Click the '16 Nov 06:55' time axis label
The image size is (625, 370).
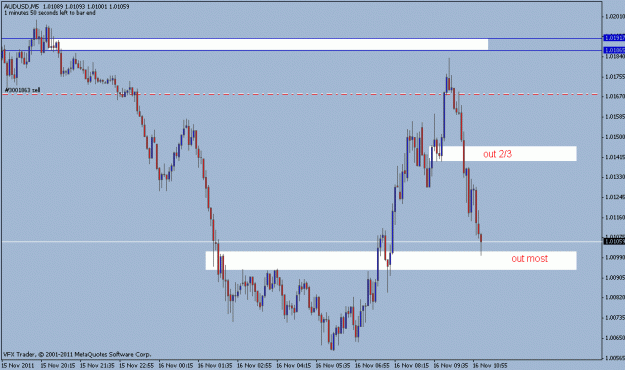(372, 365)
